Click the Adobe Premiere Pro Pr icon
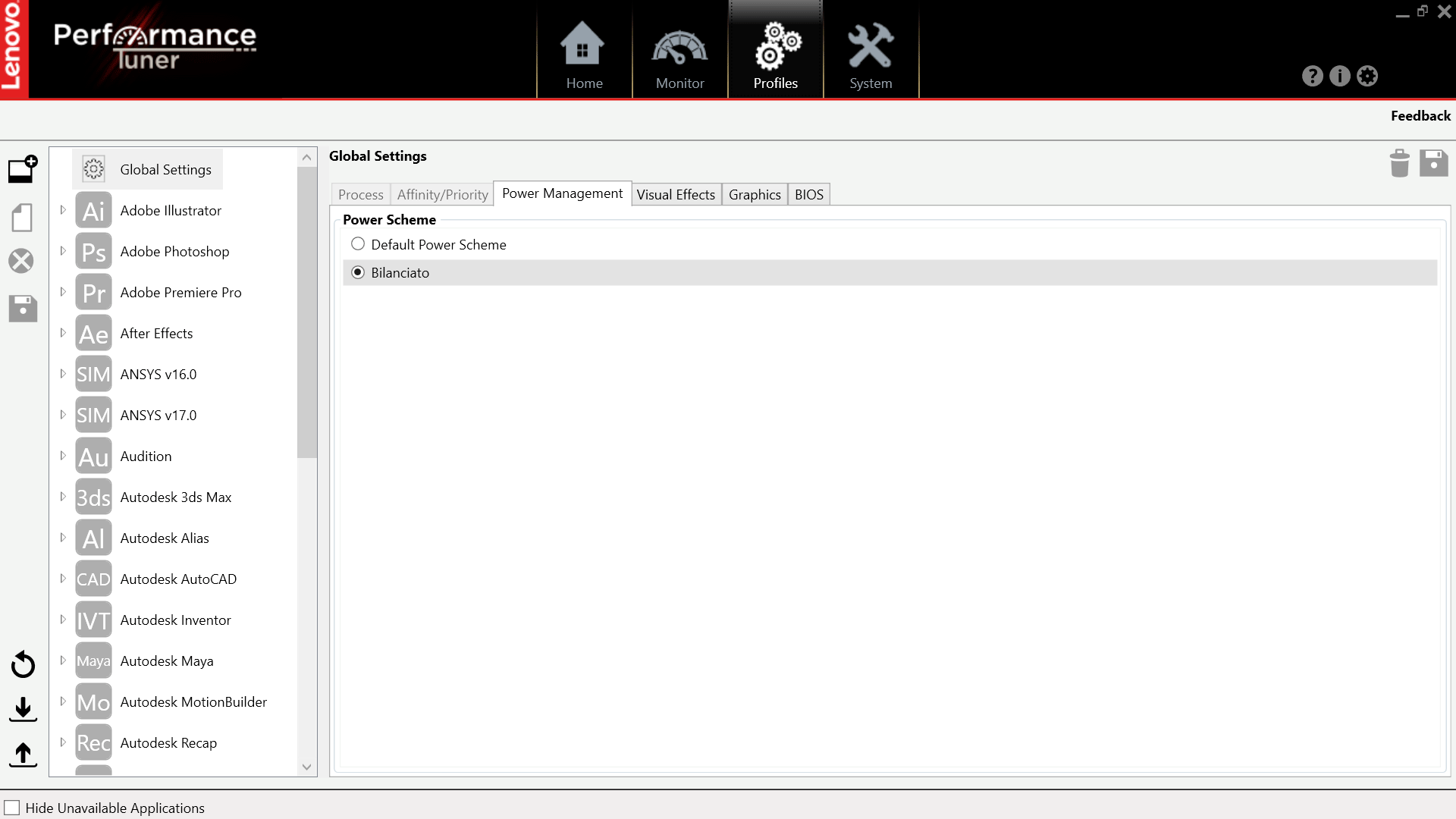Viewport: 1456px width, 819px height. click(93, 293)
